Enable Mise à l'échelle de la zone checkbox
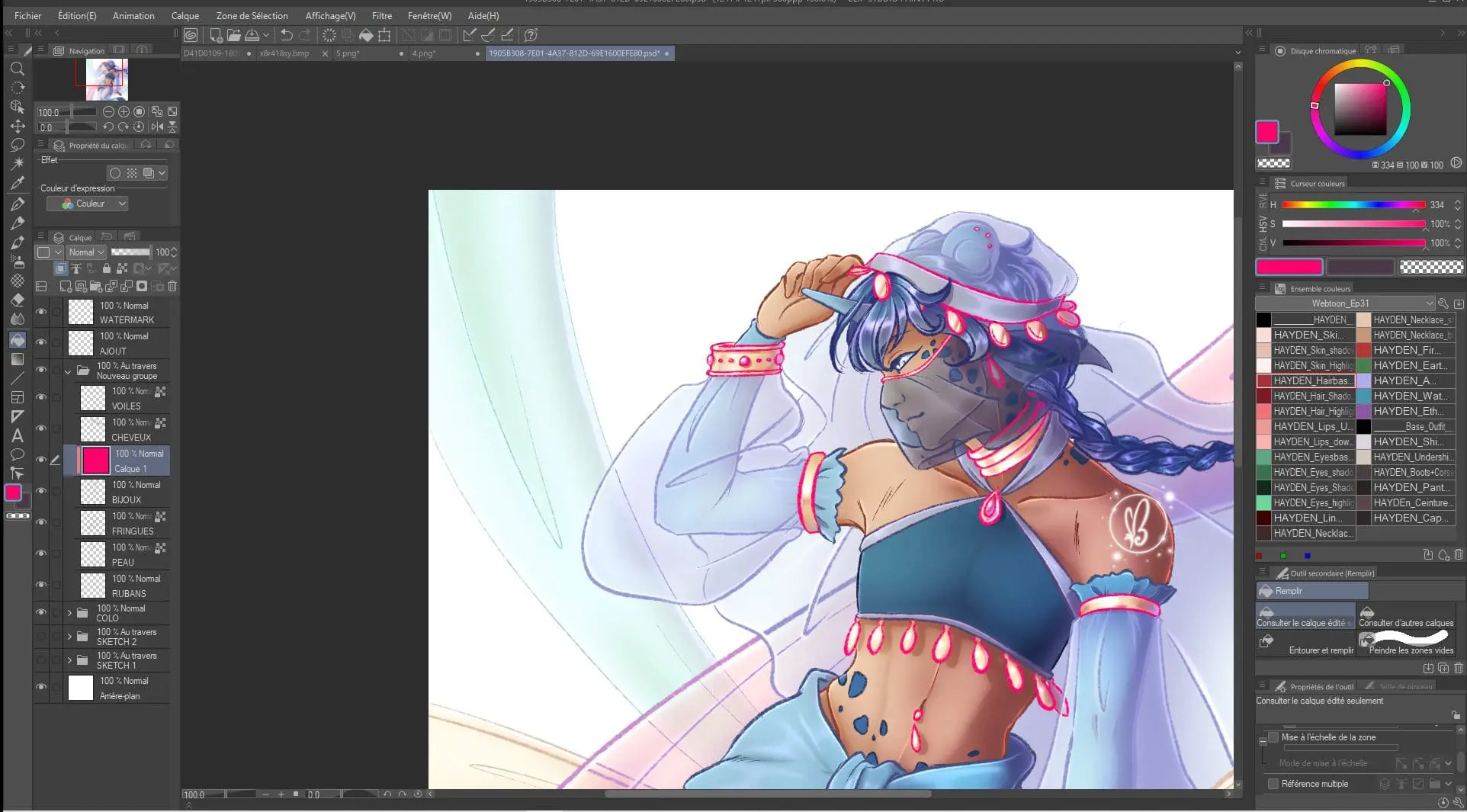This screenshot has width=1467, height=812. point(1273,737)
